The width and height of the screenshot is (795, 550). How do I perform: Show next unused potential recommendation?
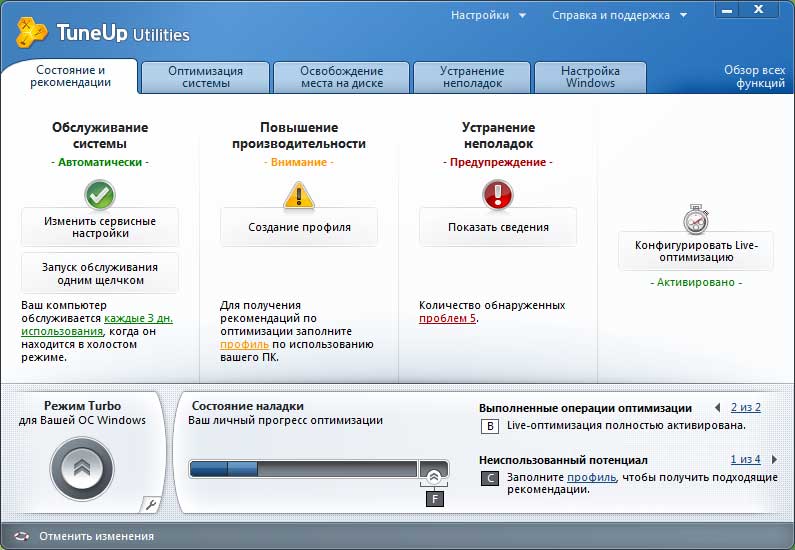(774, 460)
